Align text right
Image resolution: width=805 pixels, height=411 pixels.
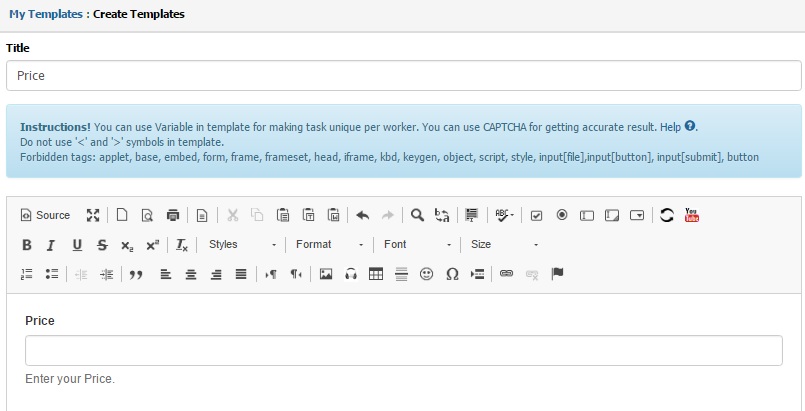(x=216, y=275)
